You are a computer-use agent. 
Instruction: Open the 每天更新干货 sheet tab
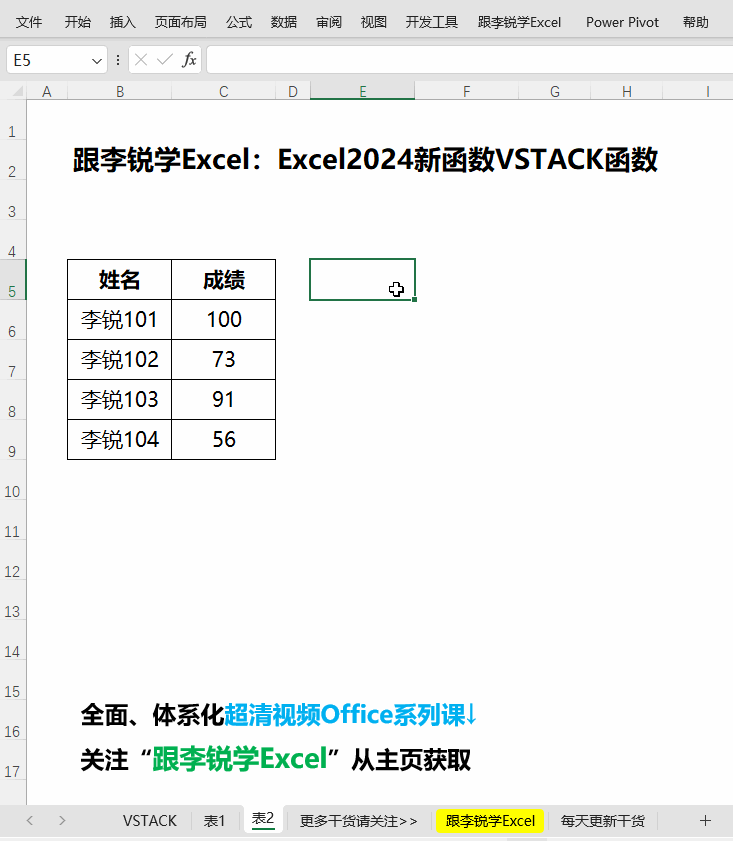pos(603,821)
